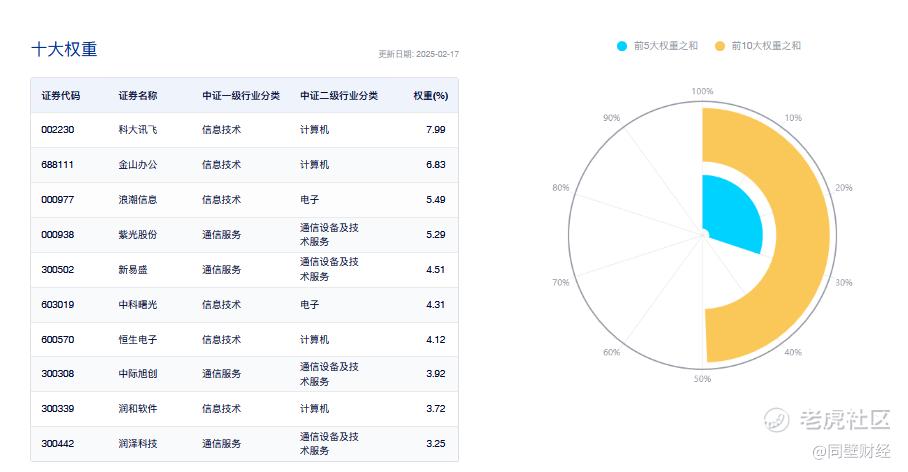This screenshot has width=908, height=472.
Task: Click the yellow legend dot for top 10
Action: [720, 46]
